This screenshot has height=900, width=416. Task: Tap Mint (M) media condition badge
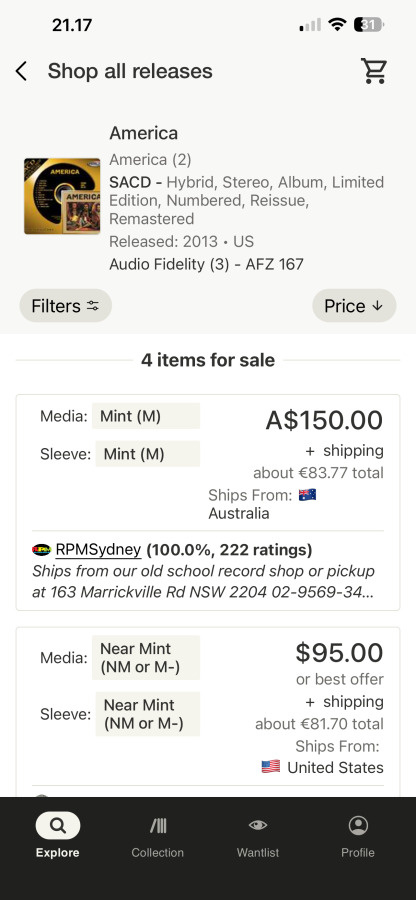(x=146, y=416)
